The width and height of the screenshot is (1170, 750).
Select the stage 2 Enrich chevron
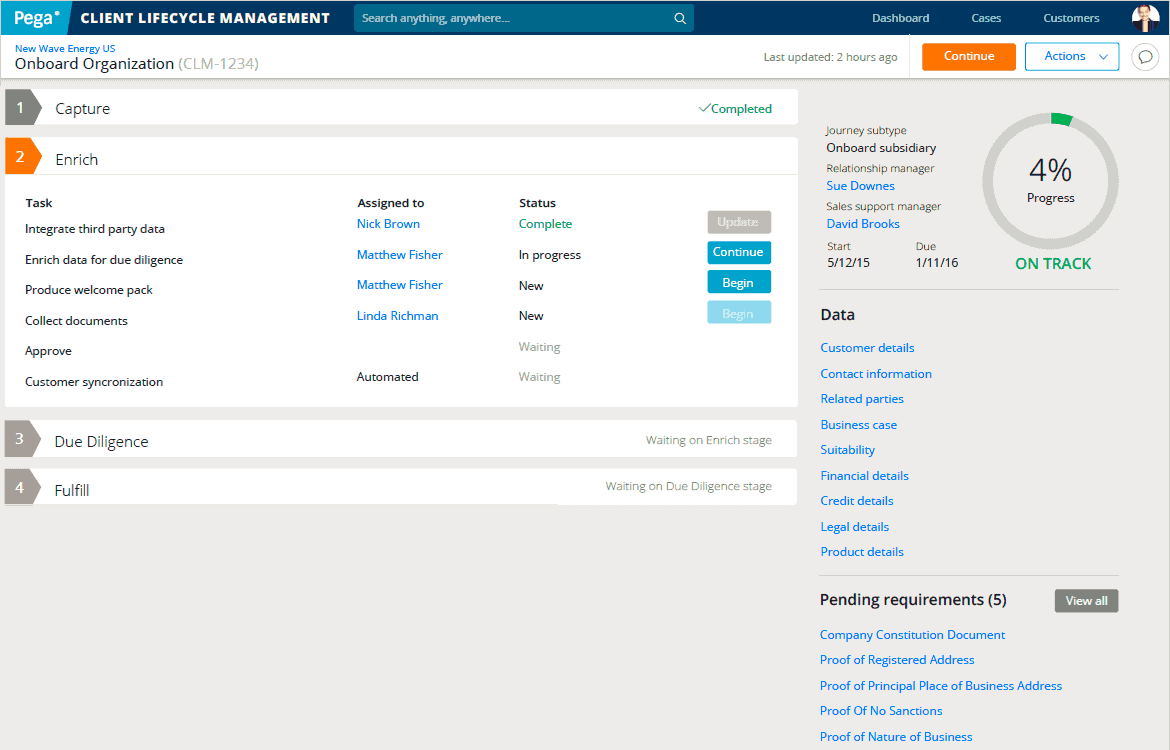[22, 157]
